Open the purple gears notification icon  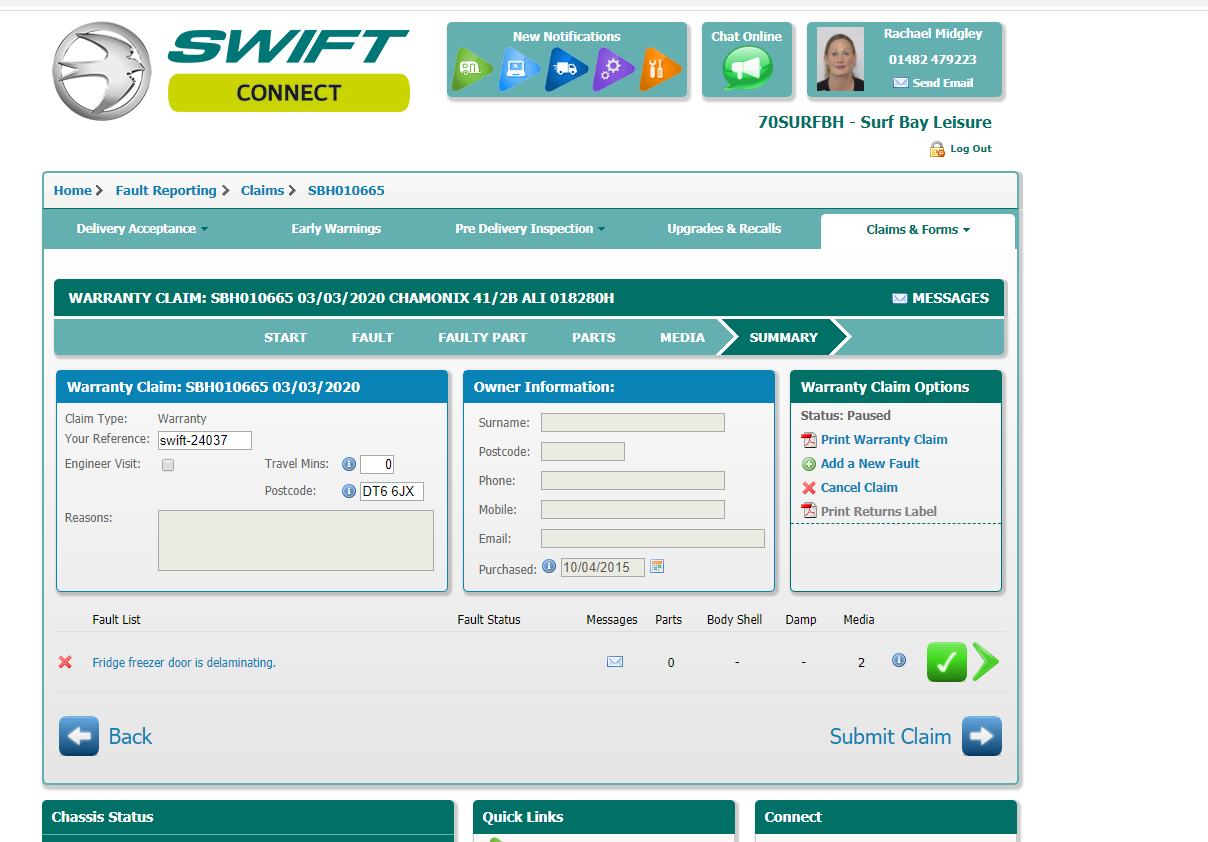[612, 69]
